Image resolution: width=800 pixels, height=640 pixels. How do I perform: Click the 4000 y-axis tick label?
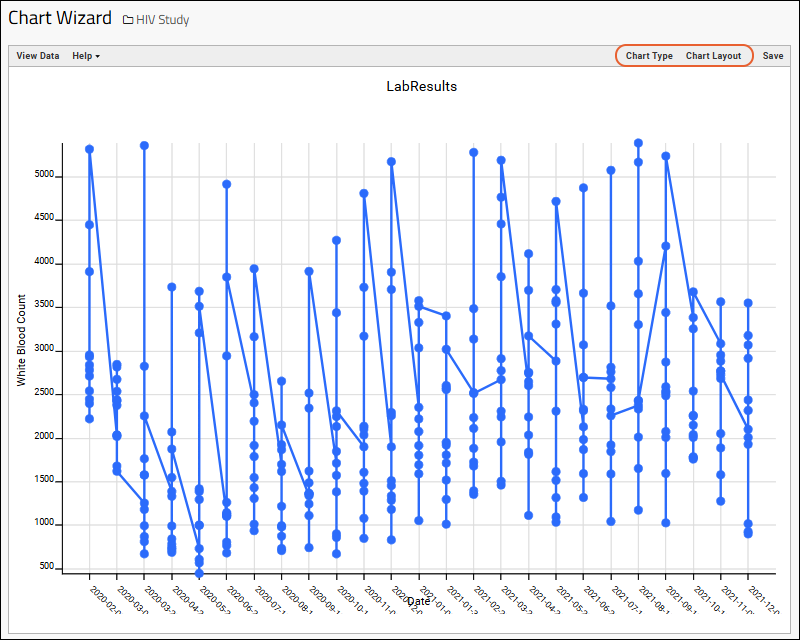(44, 263)
